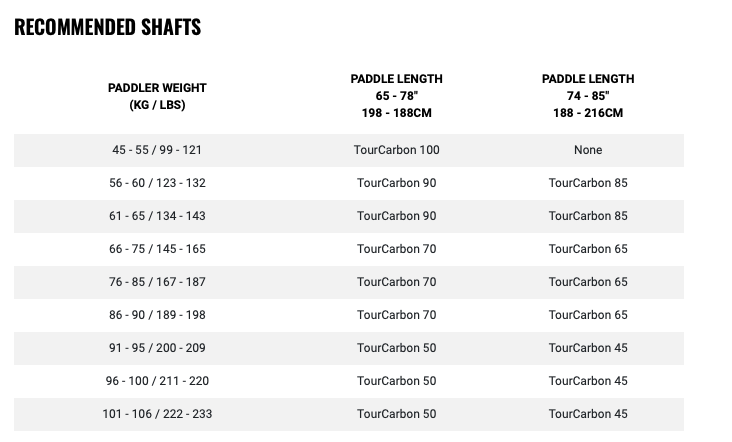Click TourCarbon 45 in the 101 - 106 row
Screen dimensions: 732x442
pyautogui.click(x=588, y=414)
